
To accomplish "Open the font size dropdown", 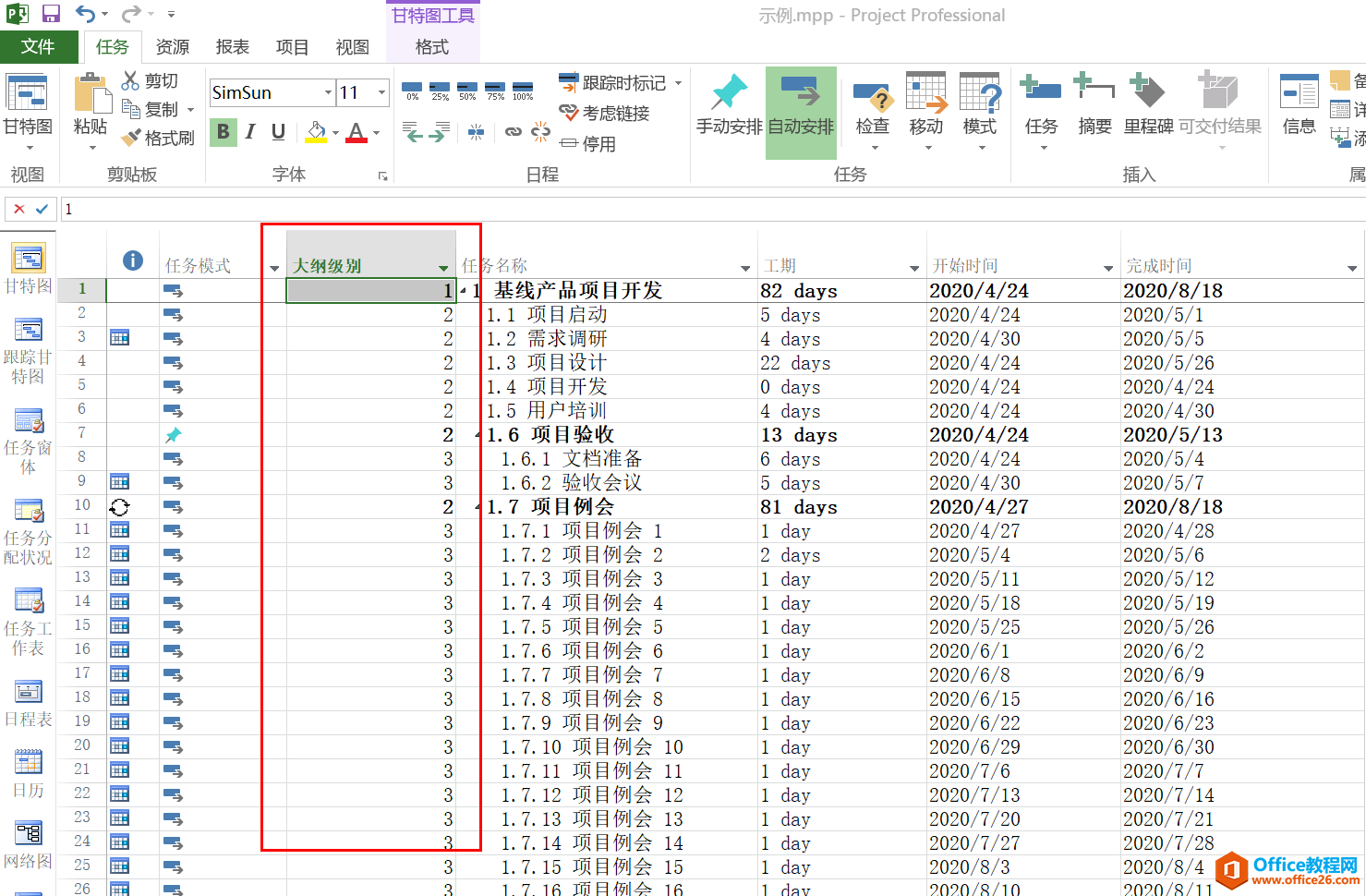I will point(381,92).
